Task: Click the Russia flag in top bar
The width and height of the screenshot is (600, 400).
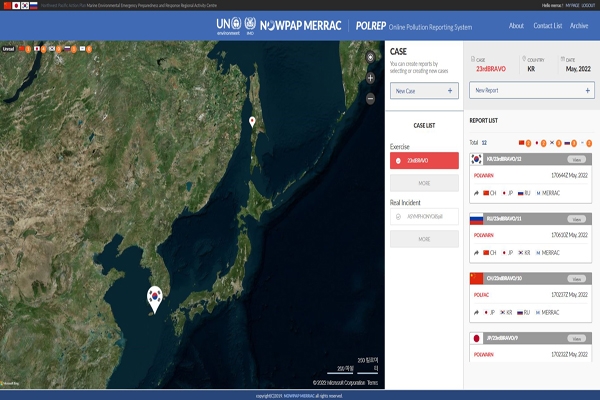Action: coord(34,5)
